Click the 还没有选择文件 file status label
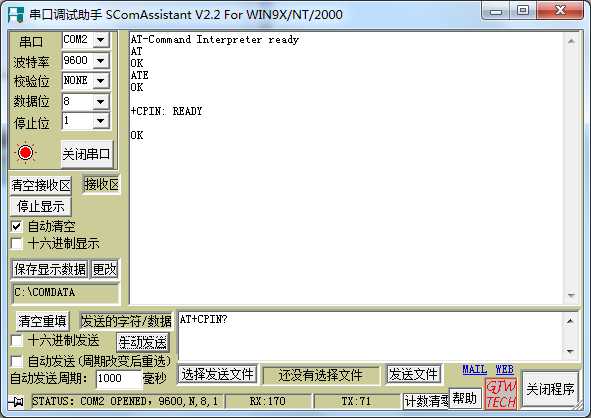 pos(321,375)
